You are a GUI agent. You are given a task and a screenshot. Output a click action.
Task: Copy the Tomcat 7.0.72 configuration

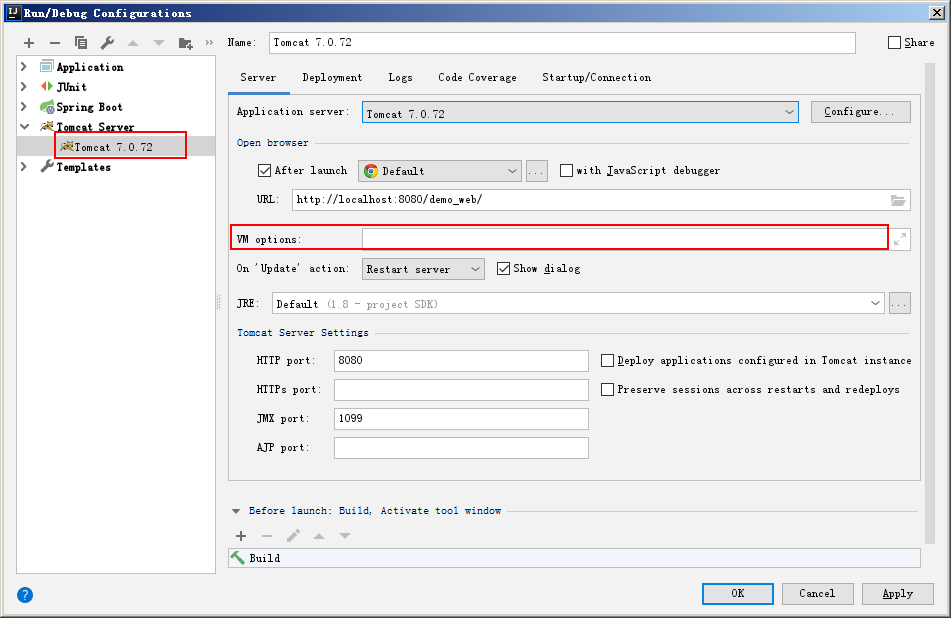point(81,43)
